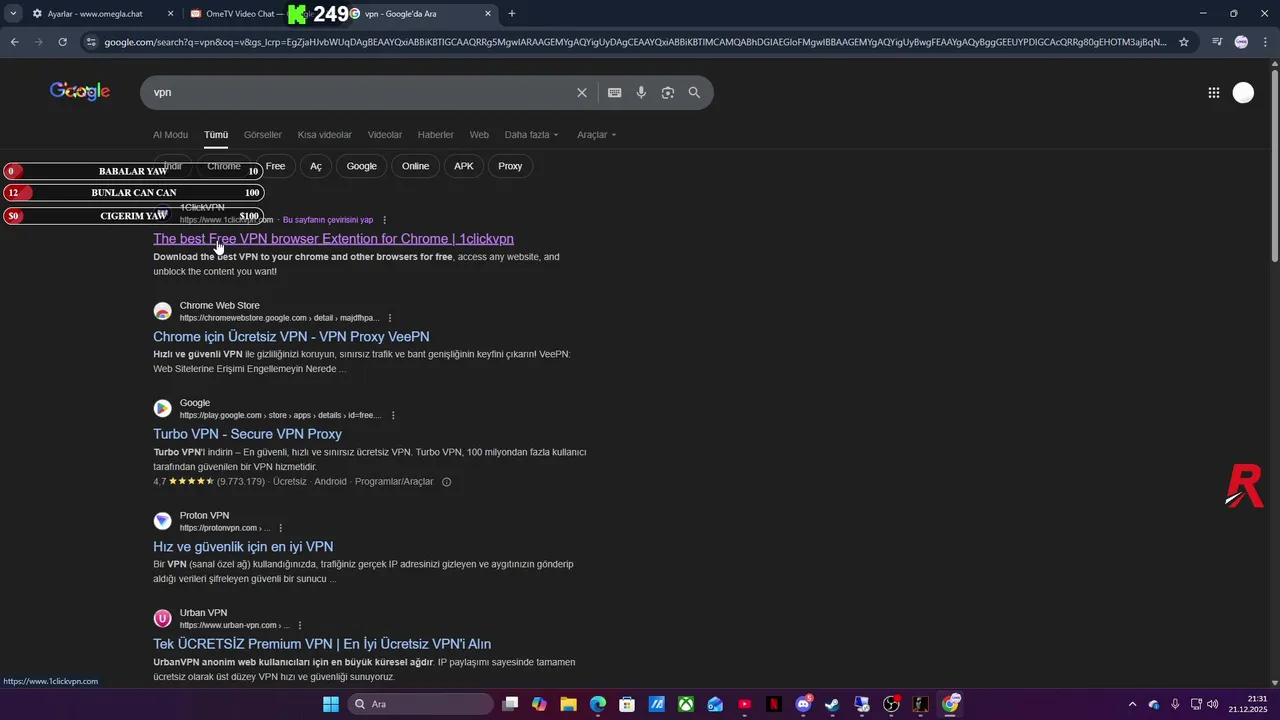
Task: Open the VeePN Chrome Web Store result
Action: click(291, 337)
